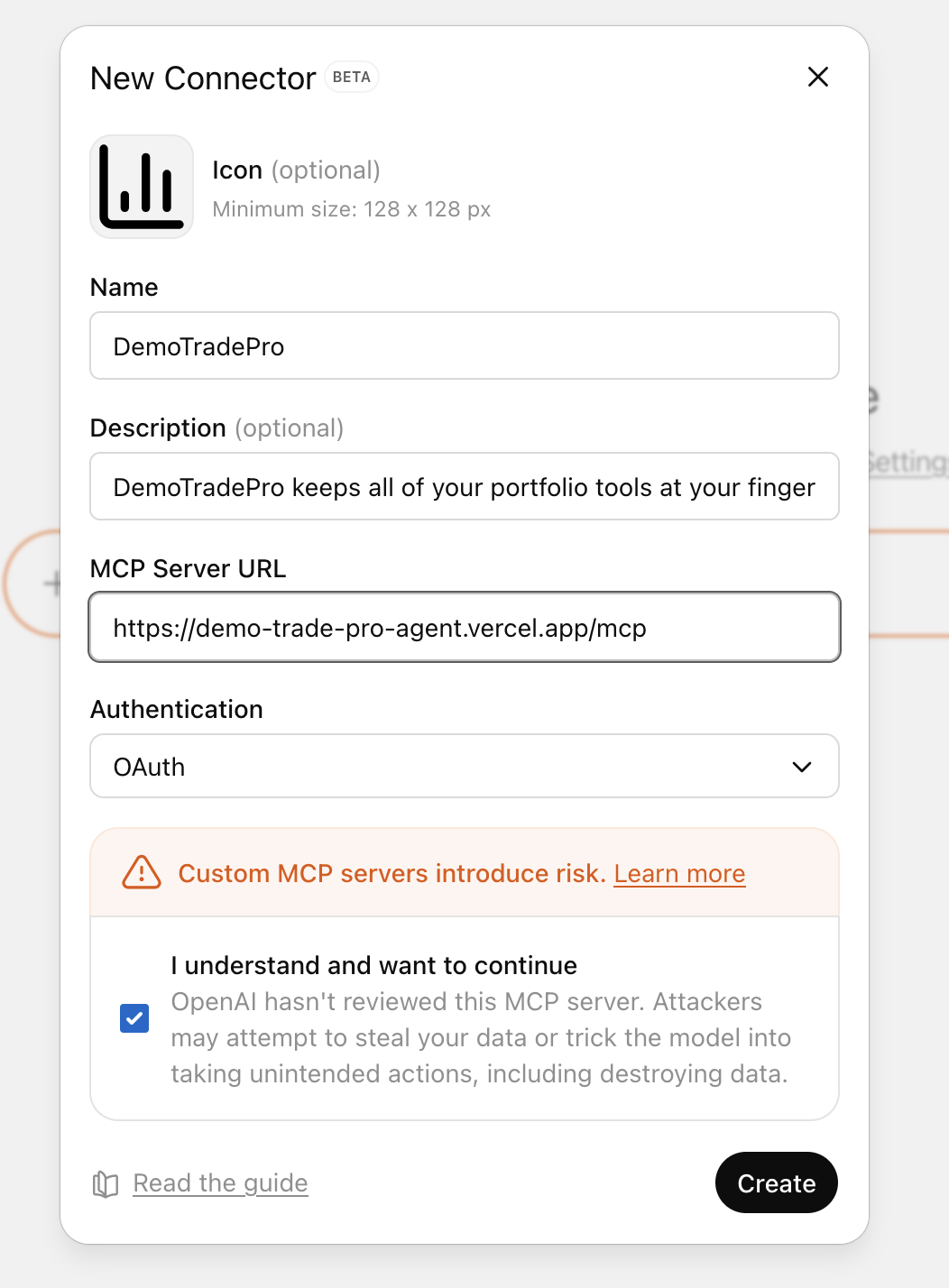Click into the Description text field
Viewport: 949px width, 1288px height.
(464, 487)
